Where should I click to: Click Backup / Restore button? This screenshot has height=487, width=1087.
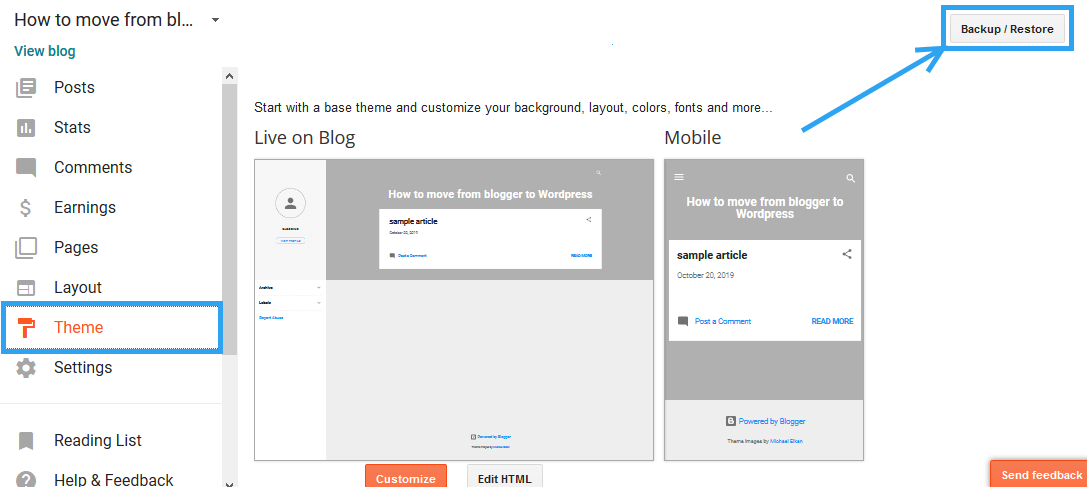[x=1007, y=29]
